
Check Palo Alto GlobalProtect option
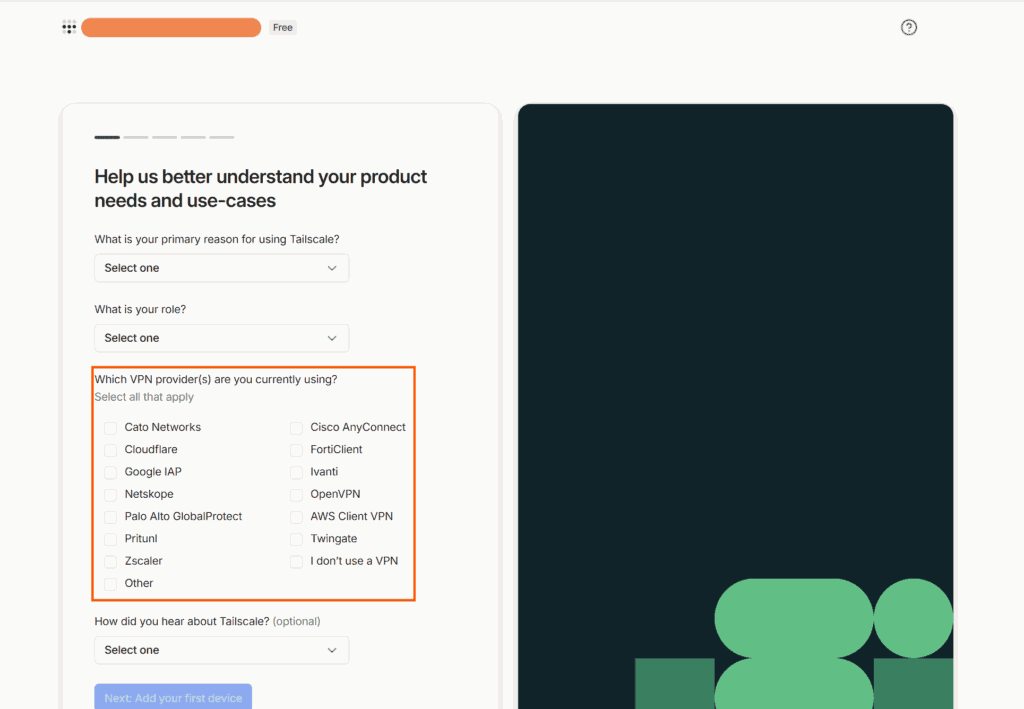[x=111, y=517]
